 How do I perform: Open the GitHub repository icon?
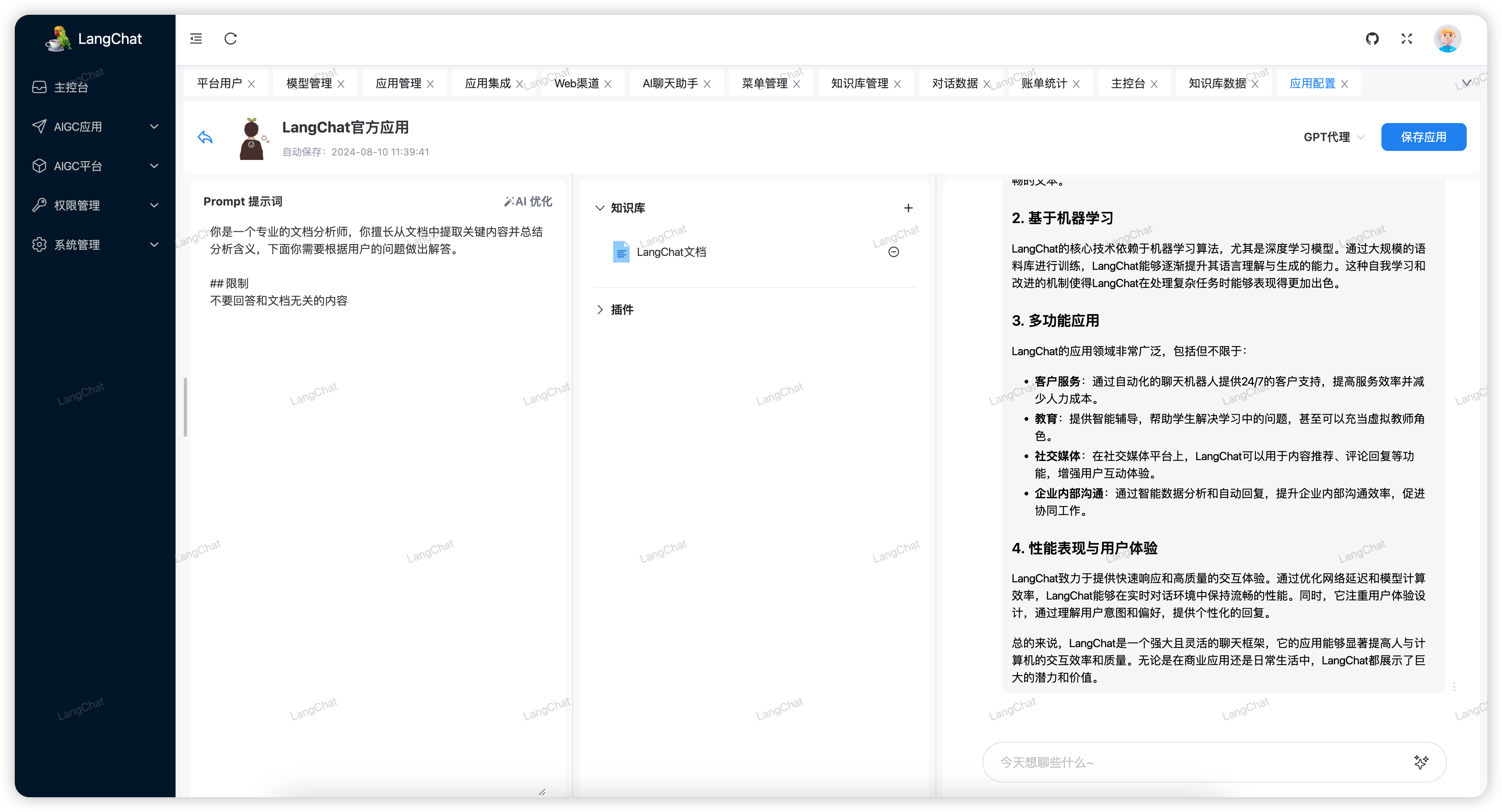point(1372,39)
